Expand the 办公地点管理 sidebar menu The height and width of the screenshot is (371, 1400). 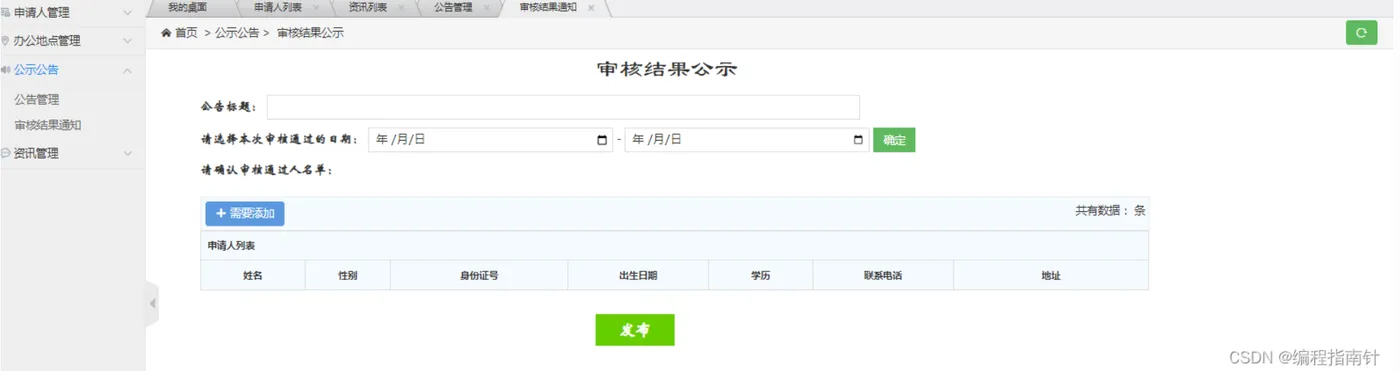tap(73, 41)
